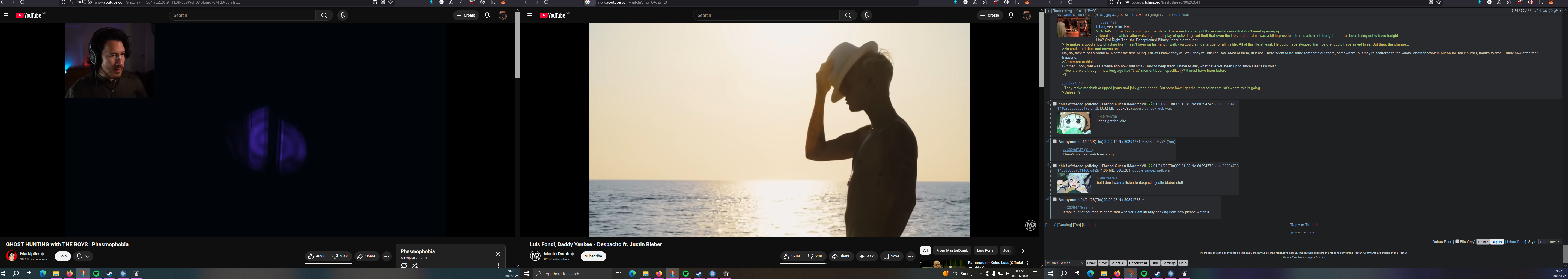Screen dimensions: 1568x279
Task: Click the MD channel watermark on Despacito video
Action: click(x=1030, y=226)
